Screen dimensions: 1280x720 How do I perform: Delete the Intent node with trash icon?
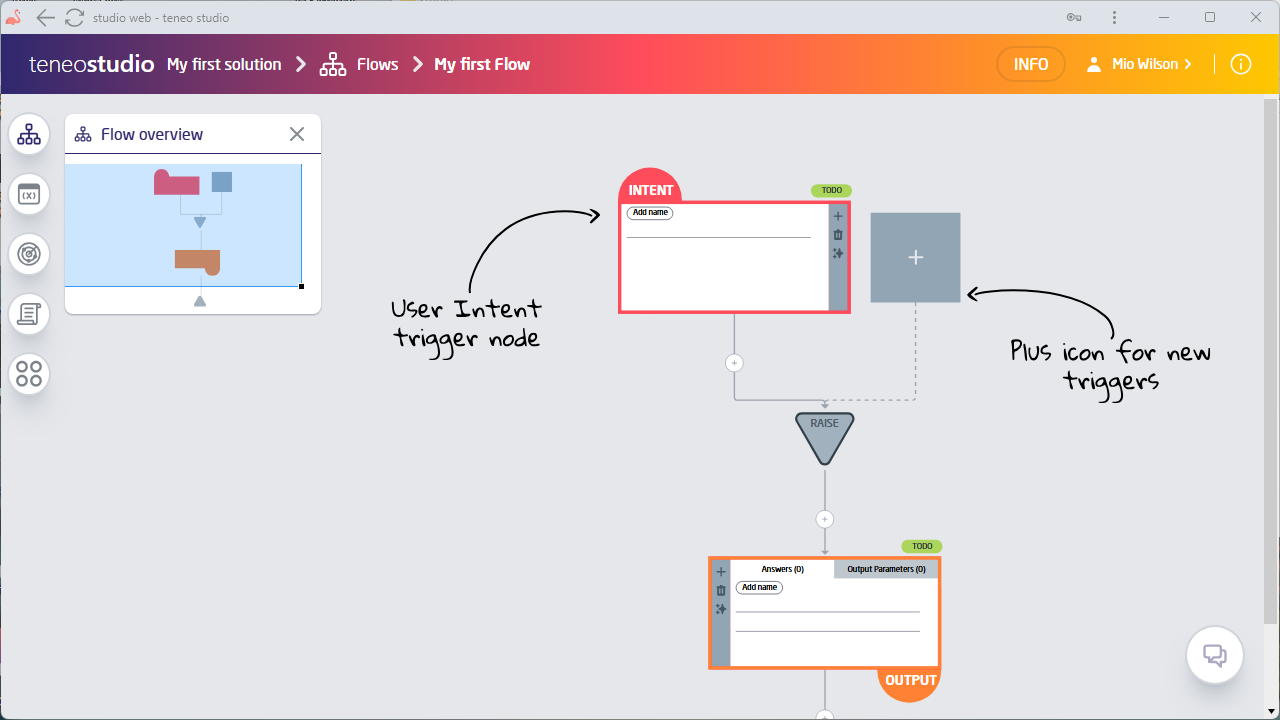(838, 235)
